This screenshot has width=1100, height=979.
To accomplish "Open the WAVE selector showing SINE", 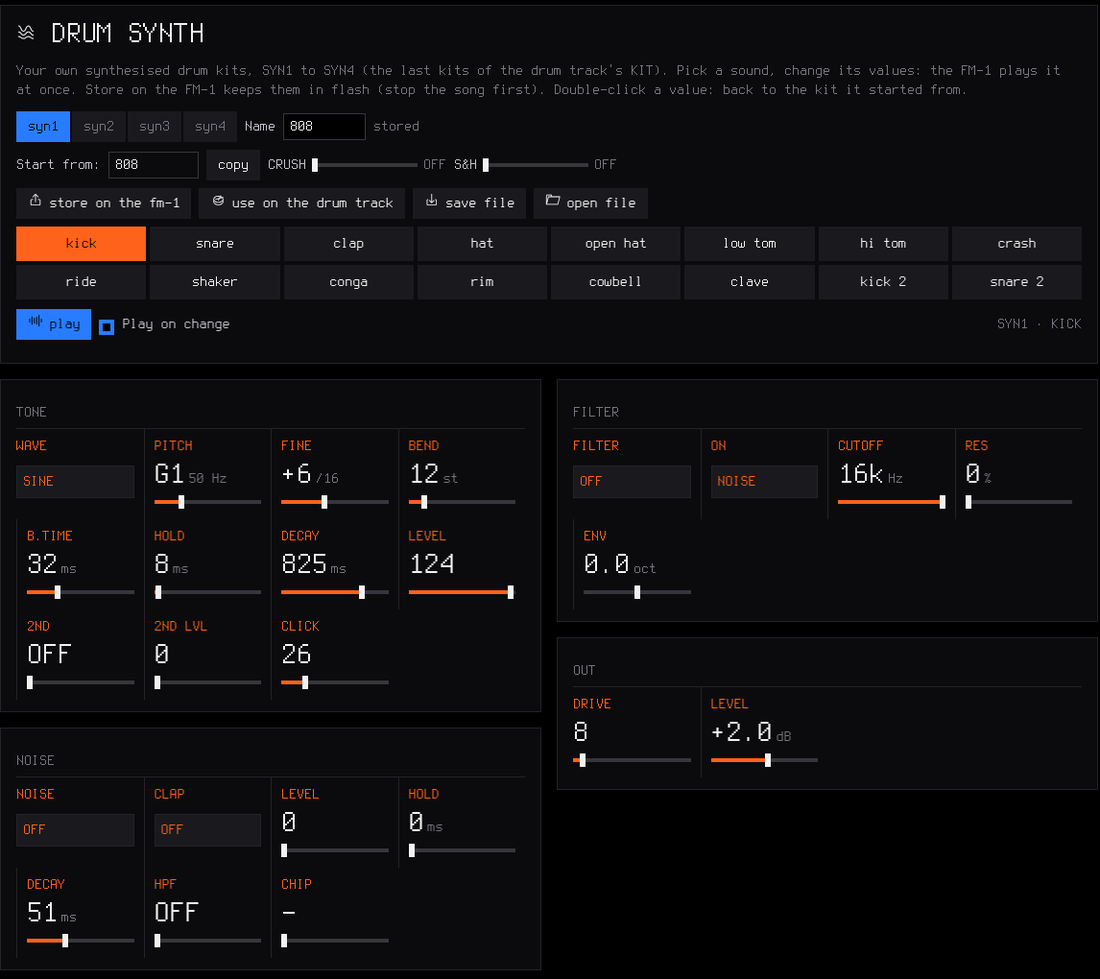I will coord(75,482).
